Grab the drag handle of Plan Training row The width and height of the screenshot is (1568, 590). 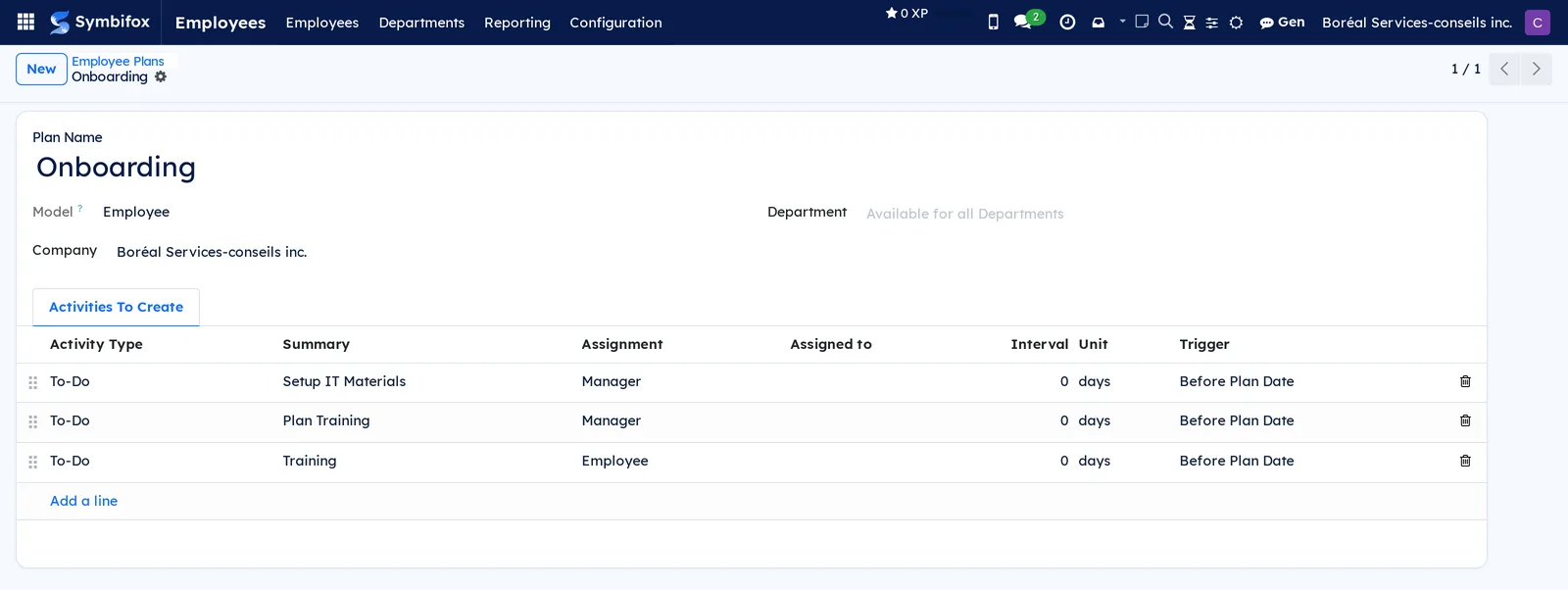coord(32,421)
